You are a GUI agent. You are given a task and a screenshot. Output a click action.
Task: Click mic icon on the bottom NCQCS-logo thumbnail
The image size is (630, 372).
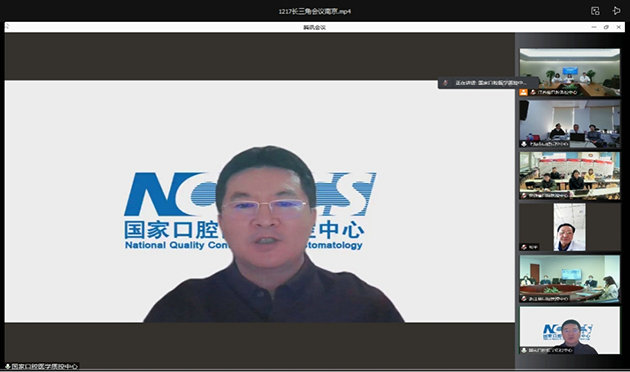[x=524, y=350]
